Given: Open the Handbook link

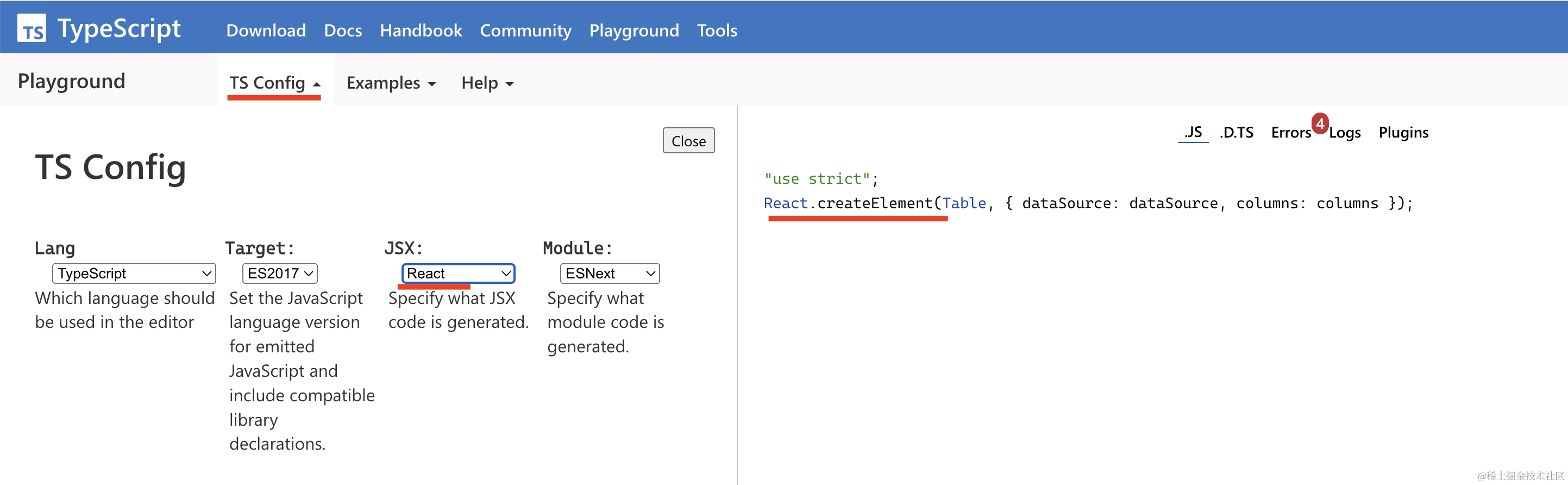Looking at the screenshot, I should 421,30.
